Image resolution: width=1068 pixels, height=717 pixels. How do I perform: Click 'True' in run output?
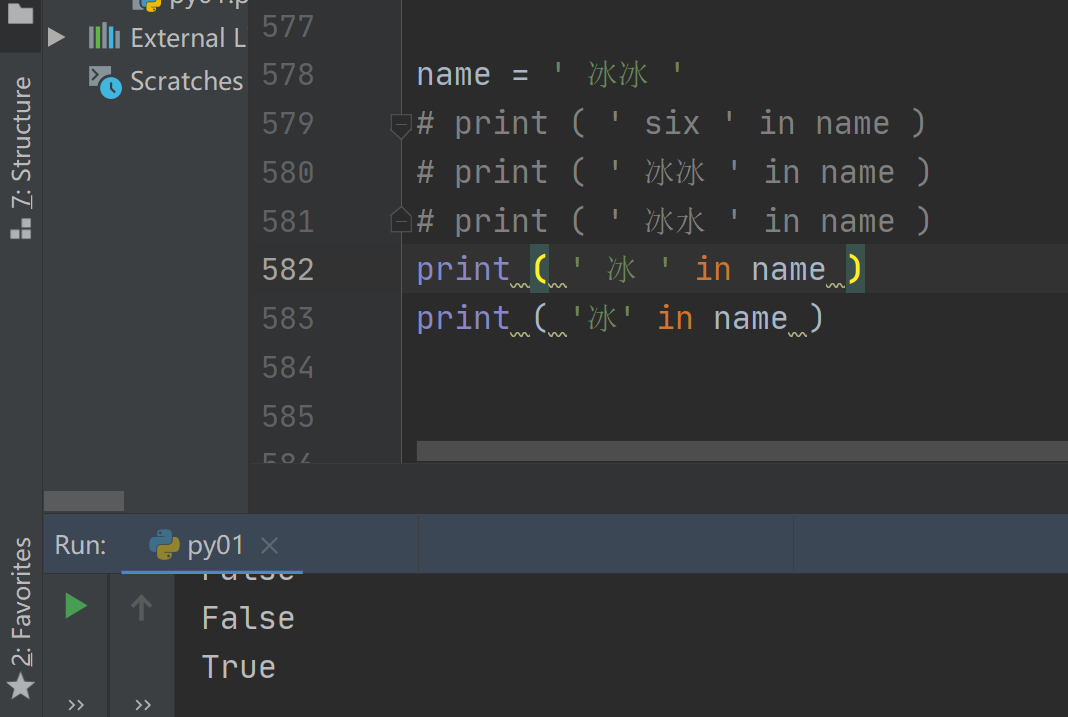[x=239, y=667]
